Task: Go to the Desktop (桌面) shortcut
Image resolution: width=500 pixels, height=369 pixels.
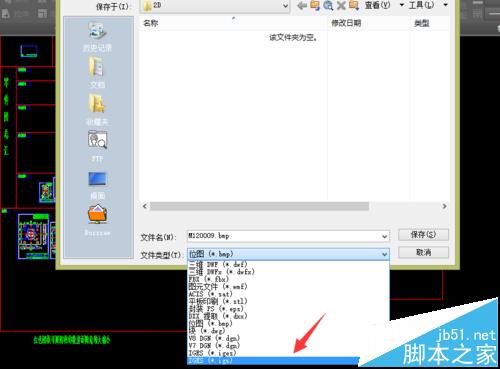Action: coord(97,186)
